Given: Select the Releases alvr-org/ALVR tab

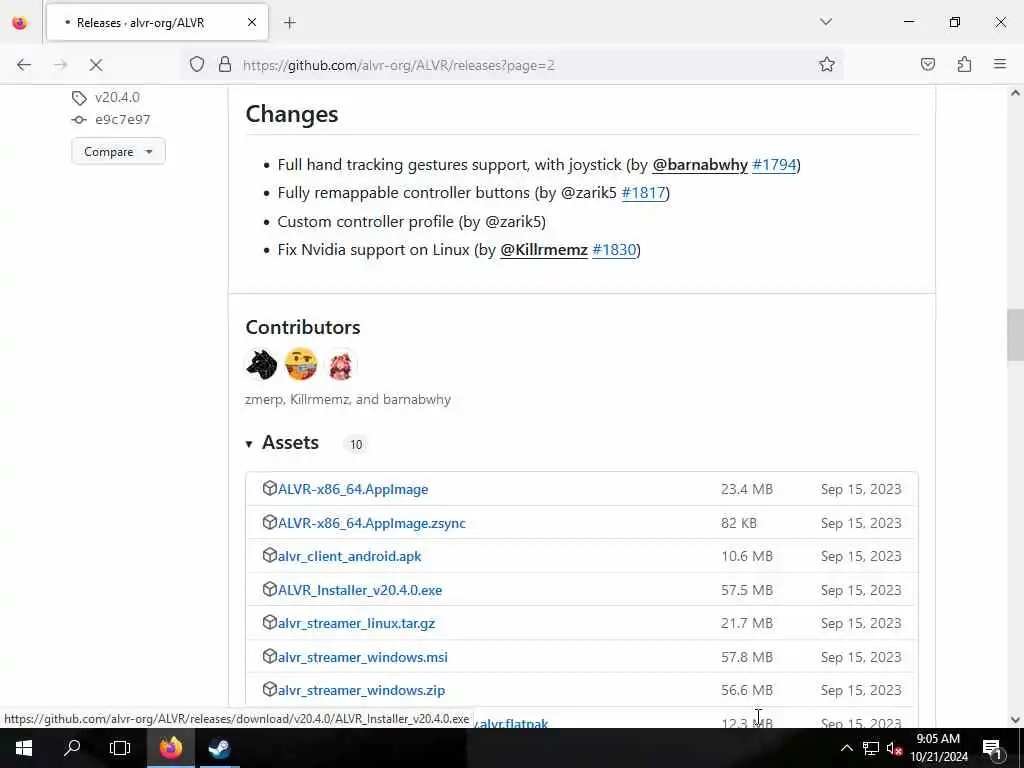Looking at the screenshot, I should (x=157, y=23).
